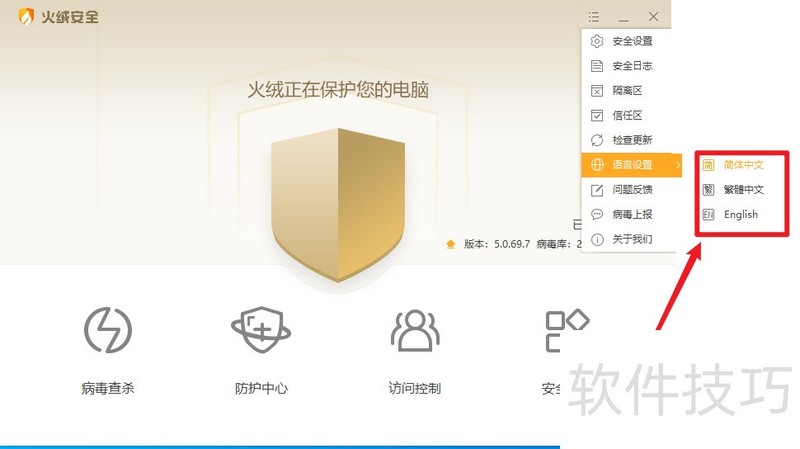The image size is (800, 449).
Task: Switch language to English
Action: (x=741, y=215)
